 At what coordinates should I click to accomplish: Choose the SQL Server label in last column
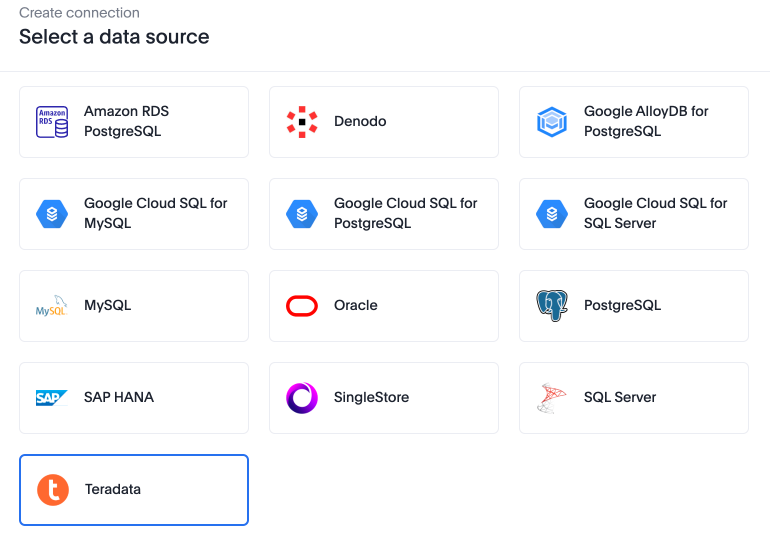[620, 397]
